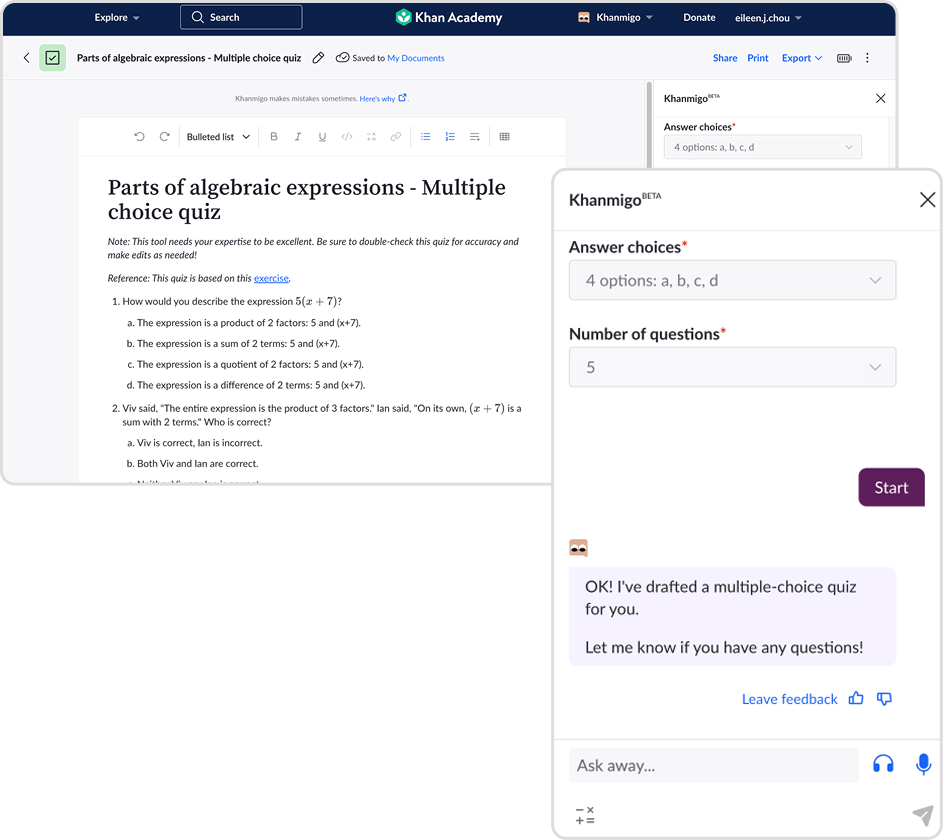
Task: Click the microphone icon in Khanmigo chat
Action: (x=923, y=765)
